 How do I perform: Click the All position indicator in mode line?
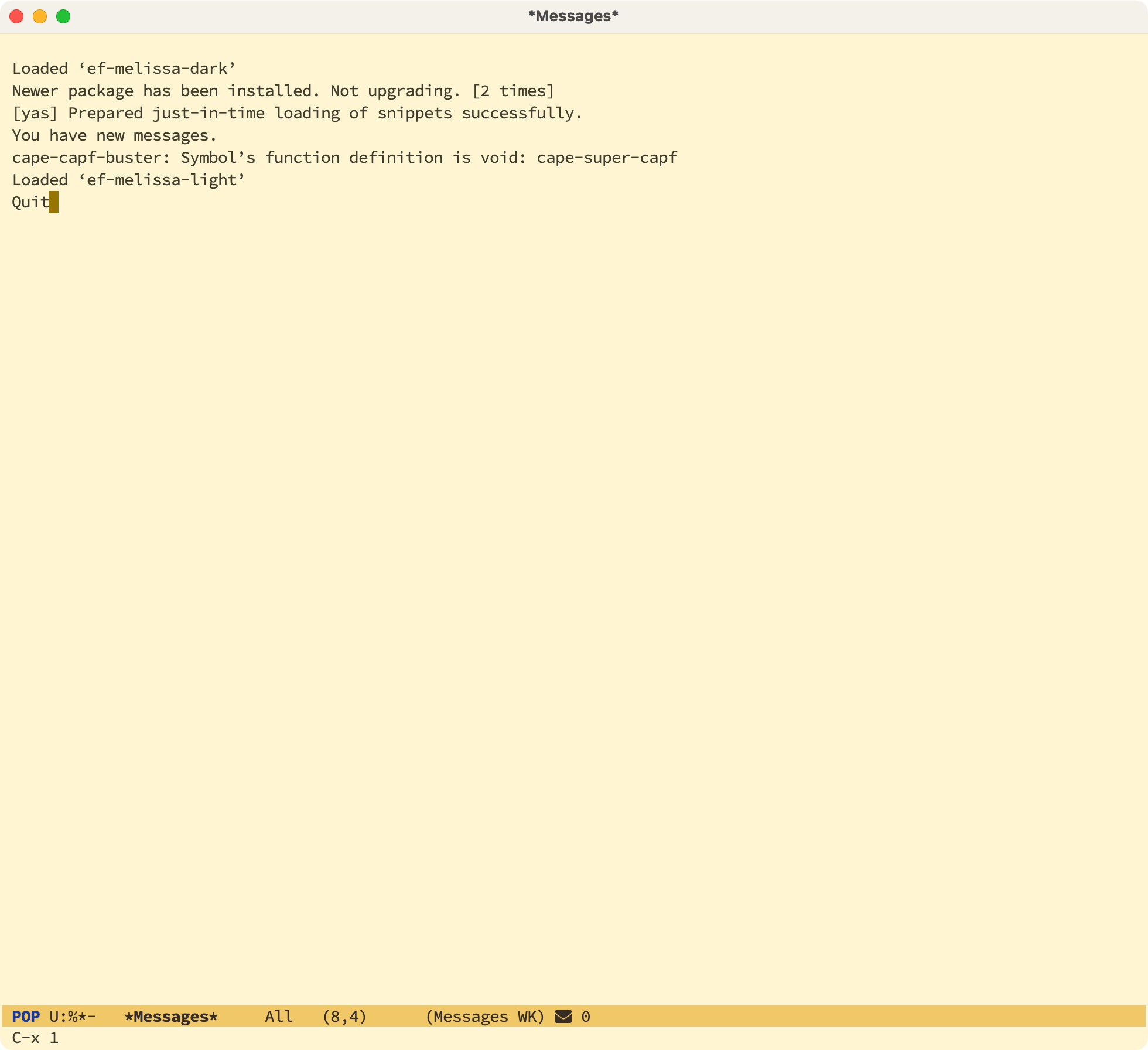coord(279,1016)
